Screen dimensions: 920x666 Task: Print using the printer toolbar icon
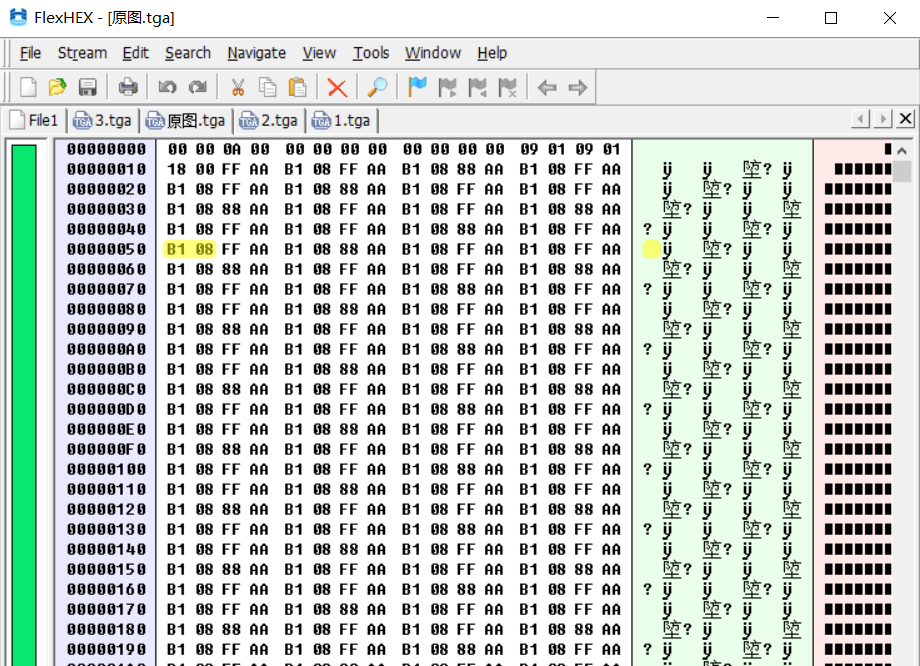pos(127,87)
